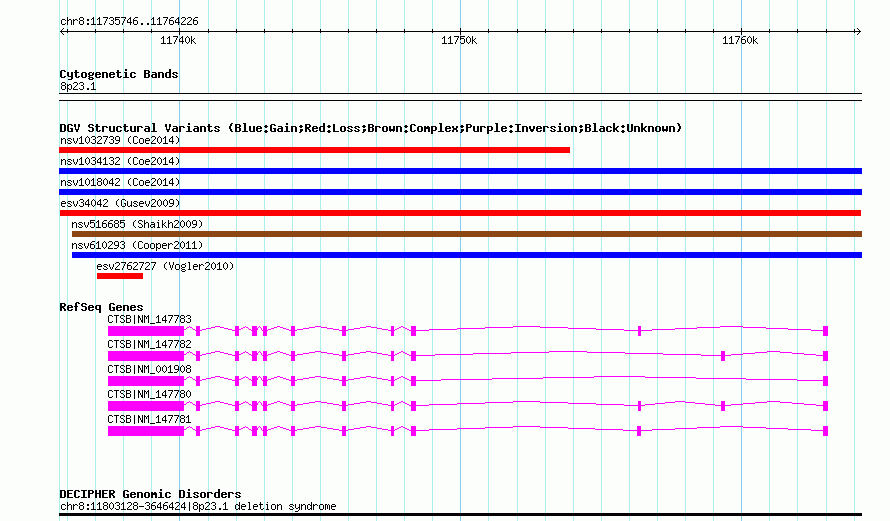Click the large 3' exon block of NM_147781
890x521 pixels.
146,431
